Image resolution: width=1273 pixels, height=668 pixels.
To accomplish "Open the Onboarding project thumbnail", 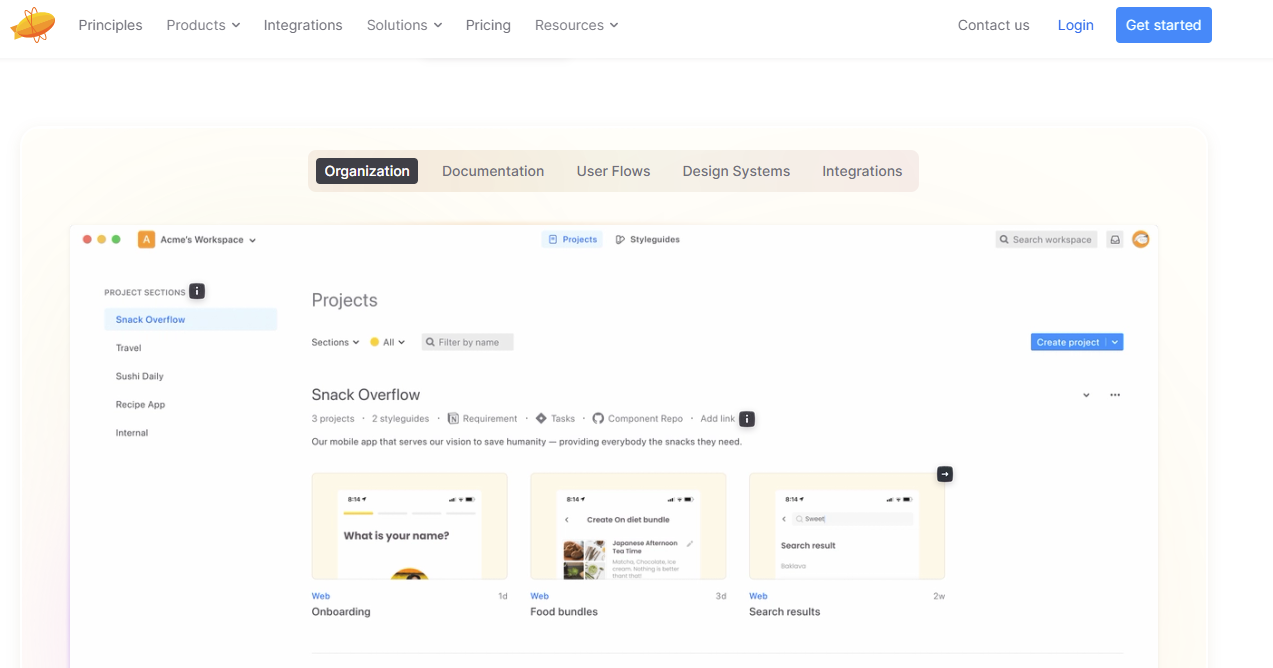I will click(x=409, y=526).
